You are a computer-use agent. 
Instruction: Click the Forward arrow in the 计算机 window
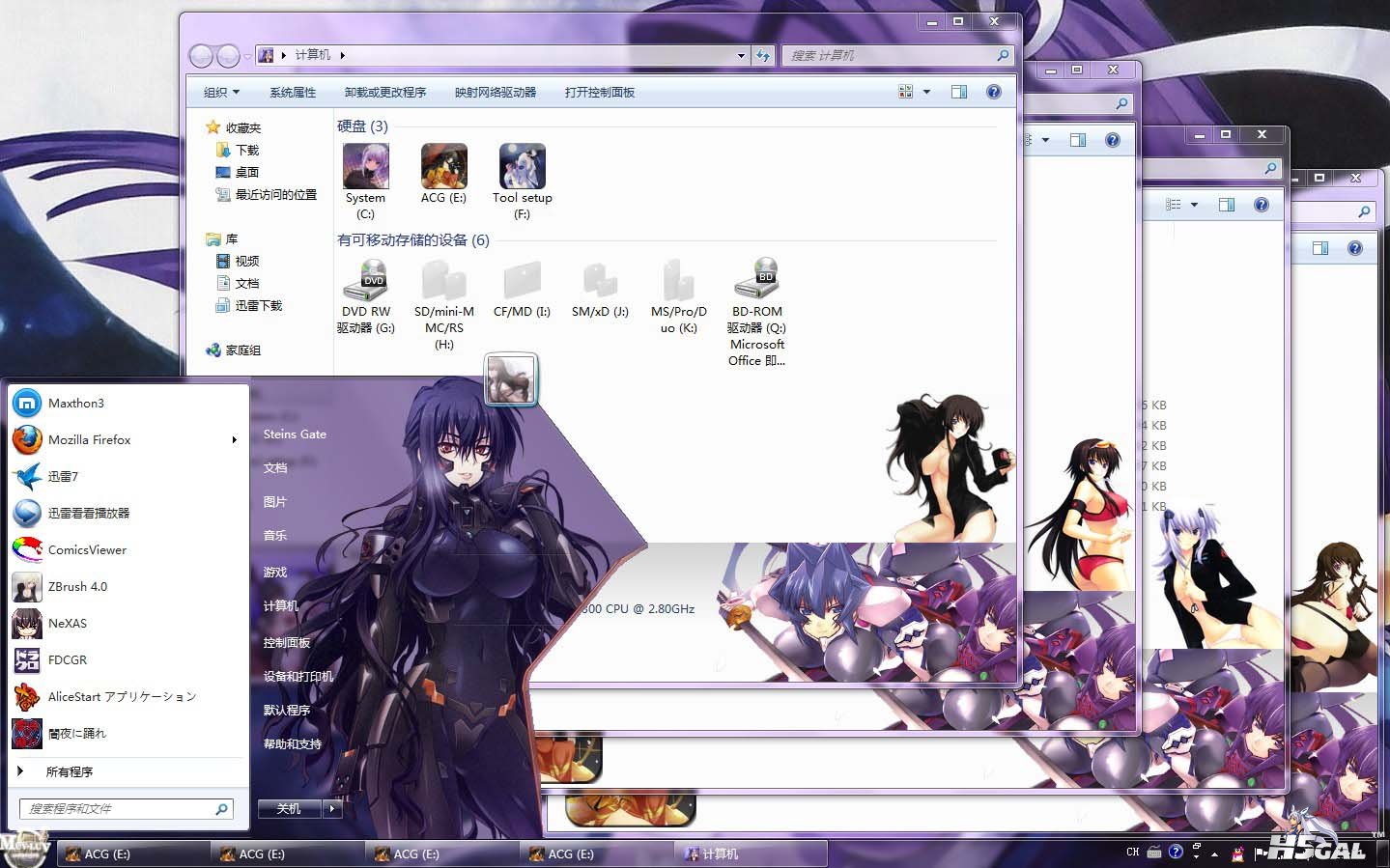pos(228,56)
